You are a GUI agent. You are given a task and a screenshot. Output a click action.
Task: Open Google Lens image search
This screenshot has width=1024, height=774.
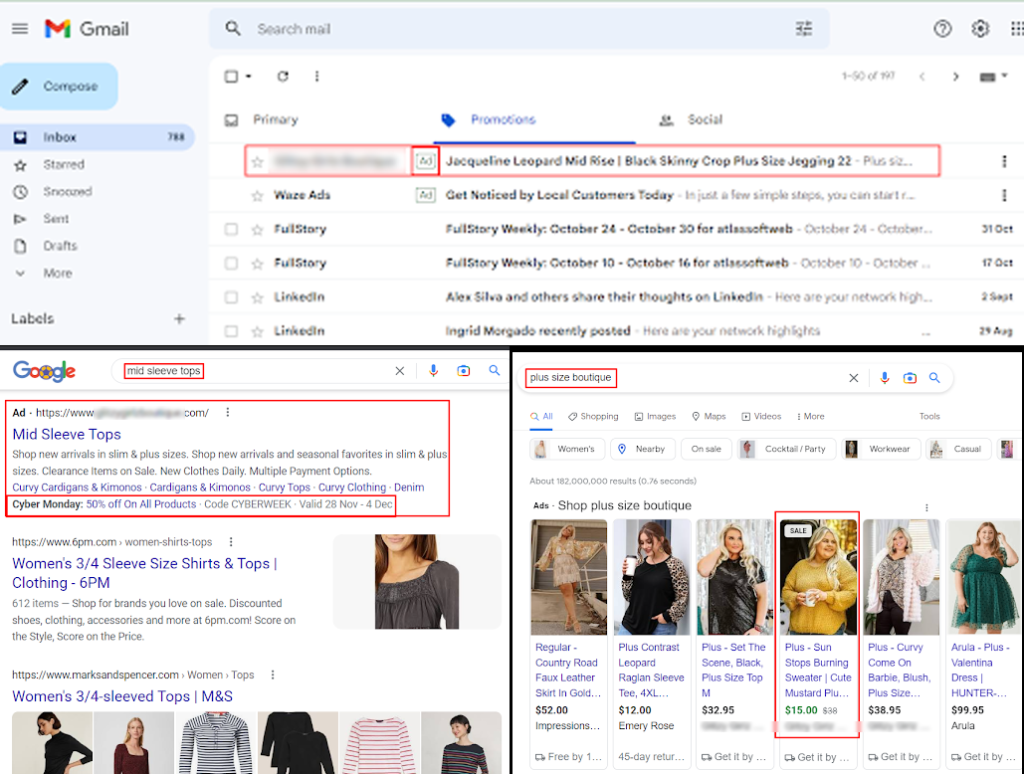[464, 370]
